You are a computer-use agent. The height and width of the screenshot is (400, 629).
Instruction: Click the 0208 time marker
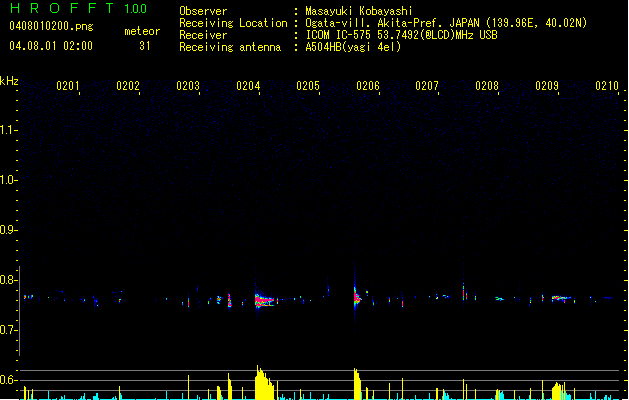(x=487, y=86)
